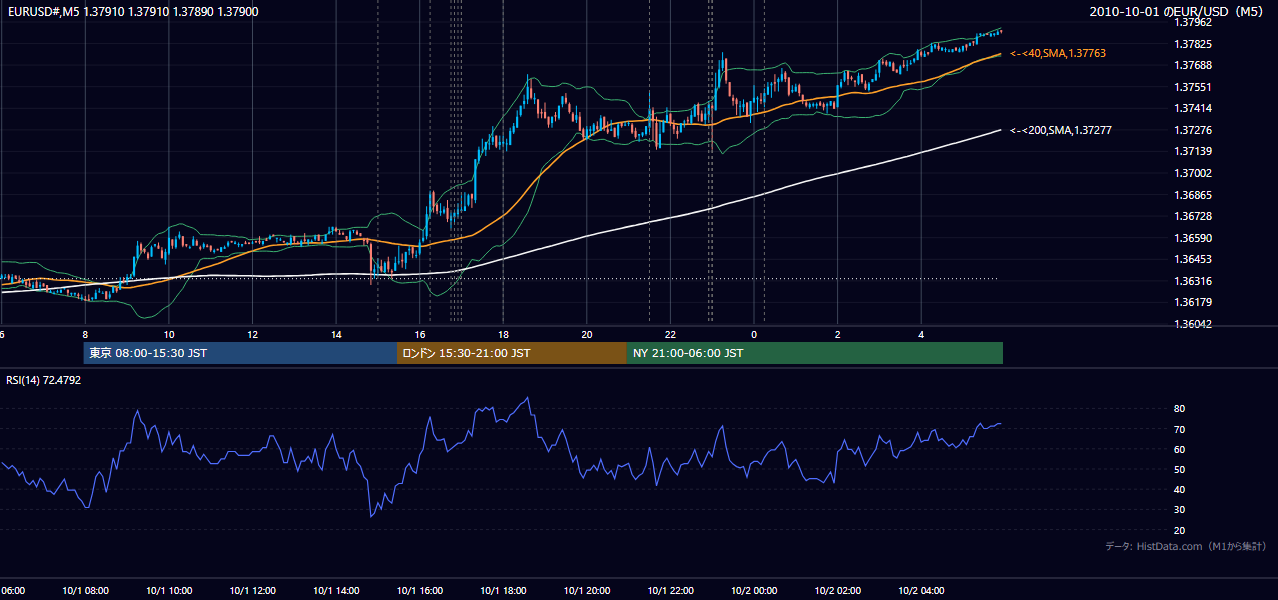Click the bottom time label 10/1 16:00

pos(420,591)
